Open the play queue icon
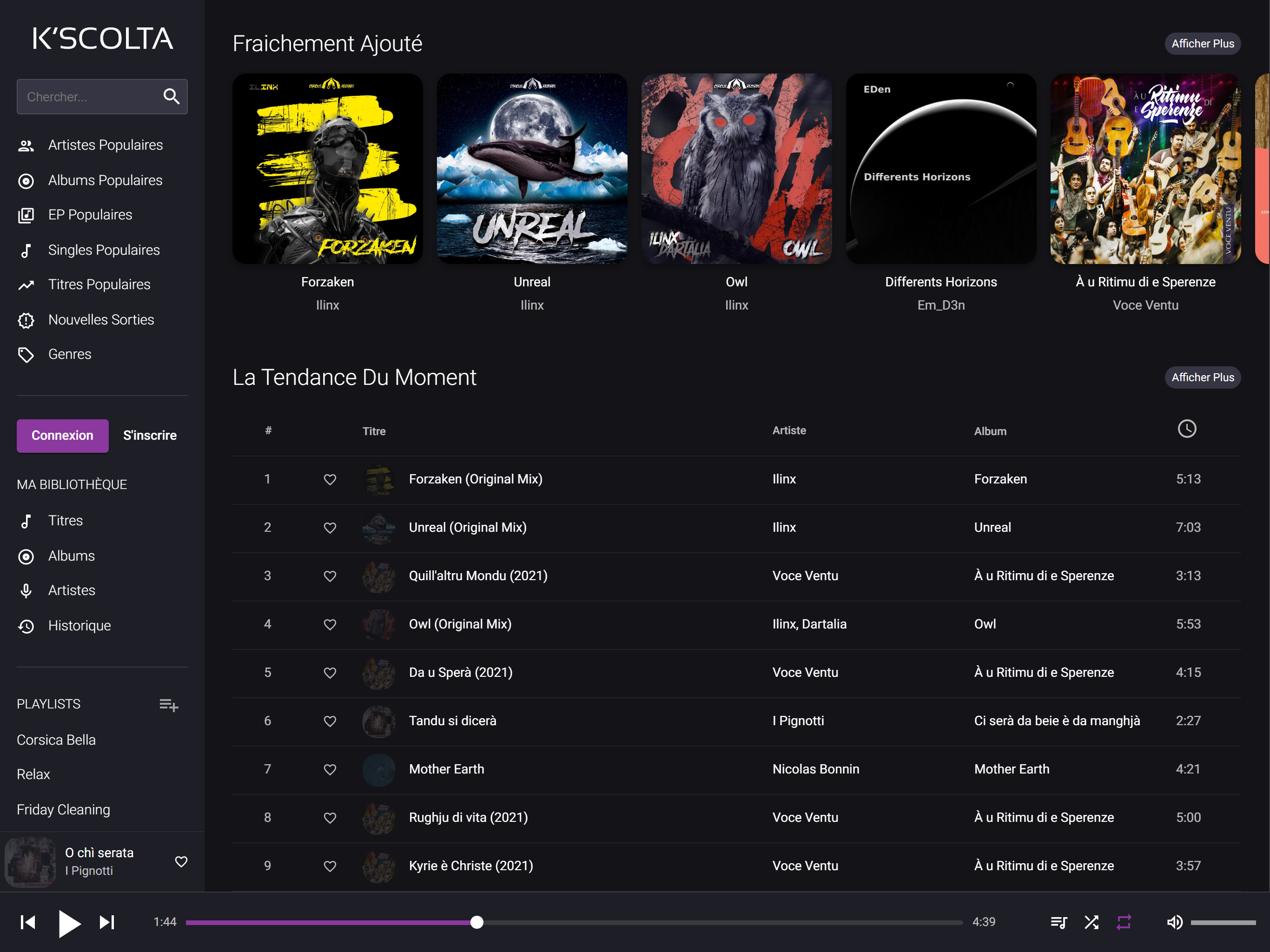Viewport: 1270px width, 952px height. coord(1058,923)
